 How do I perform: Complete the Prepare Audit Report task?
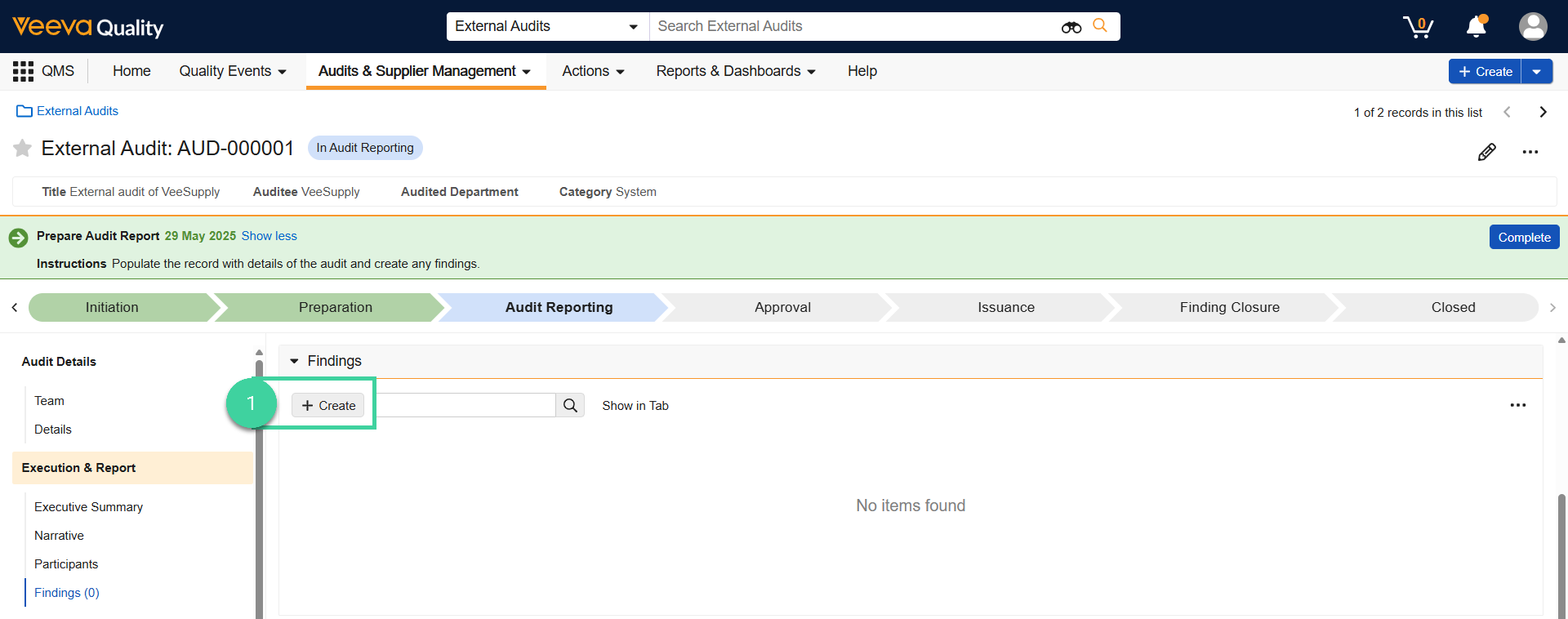coord(1524,237)
